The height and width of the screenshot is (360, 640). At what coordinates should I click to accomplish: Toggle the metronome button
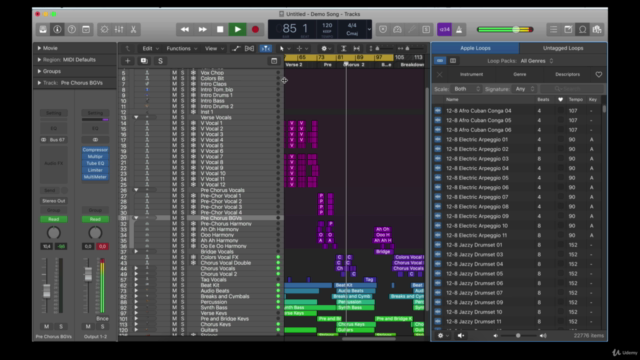pyautogui.click(x=459, y=29)
